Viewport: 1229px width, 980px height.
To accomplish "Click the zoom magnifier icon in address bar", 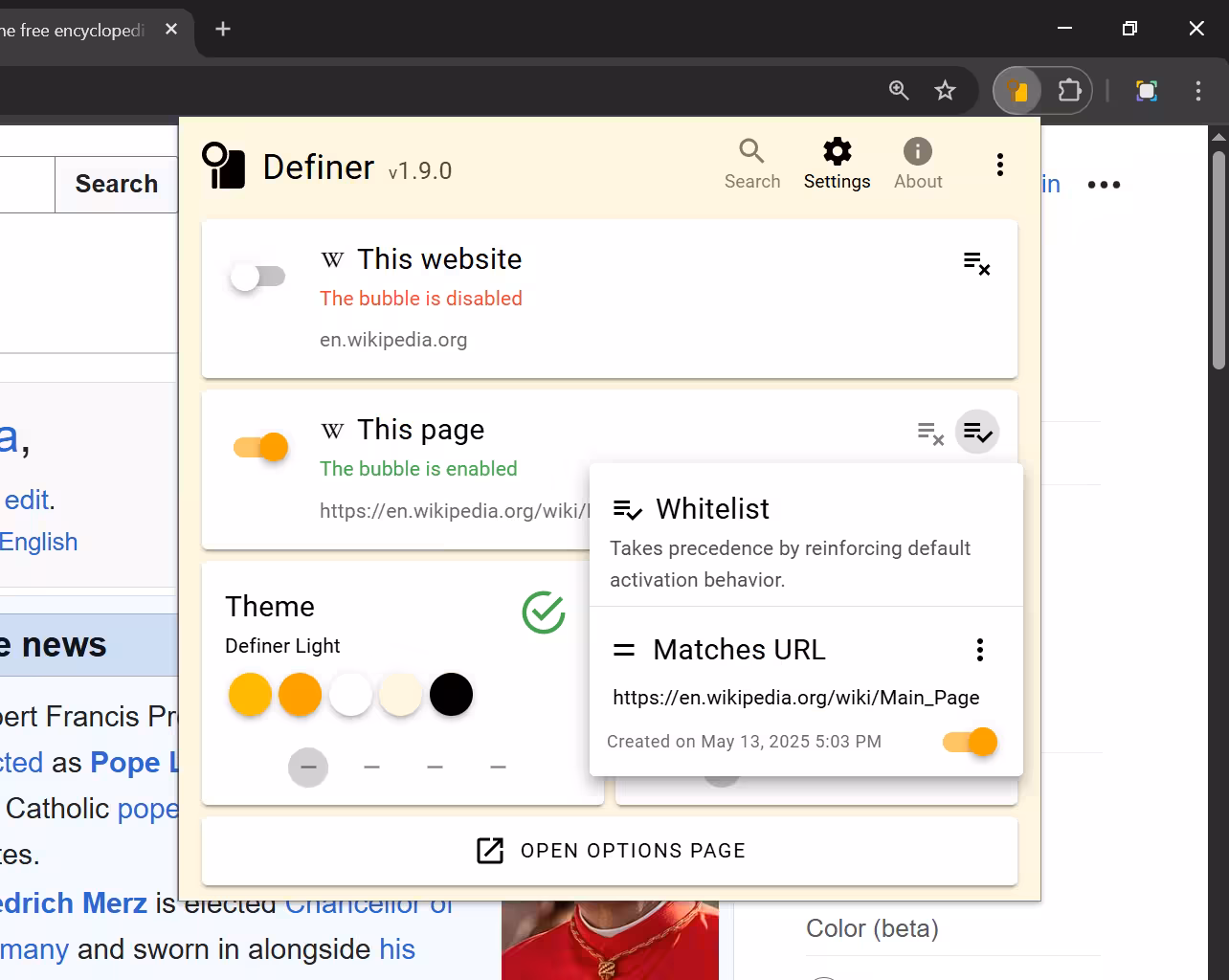I will coord(899,91).
